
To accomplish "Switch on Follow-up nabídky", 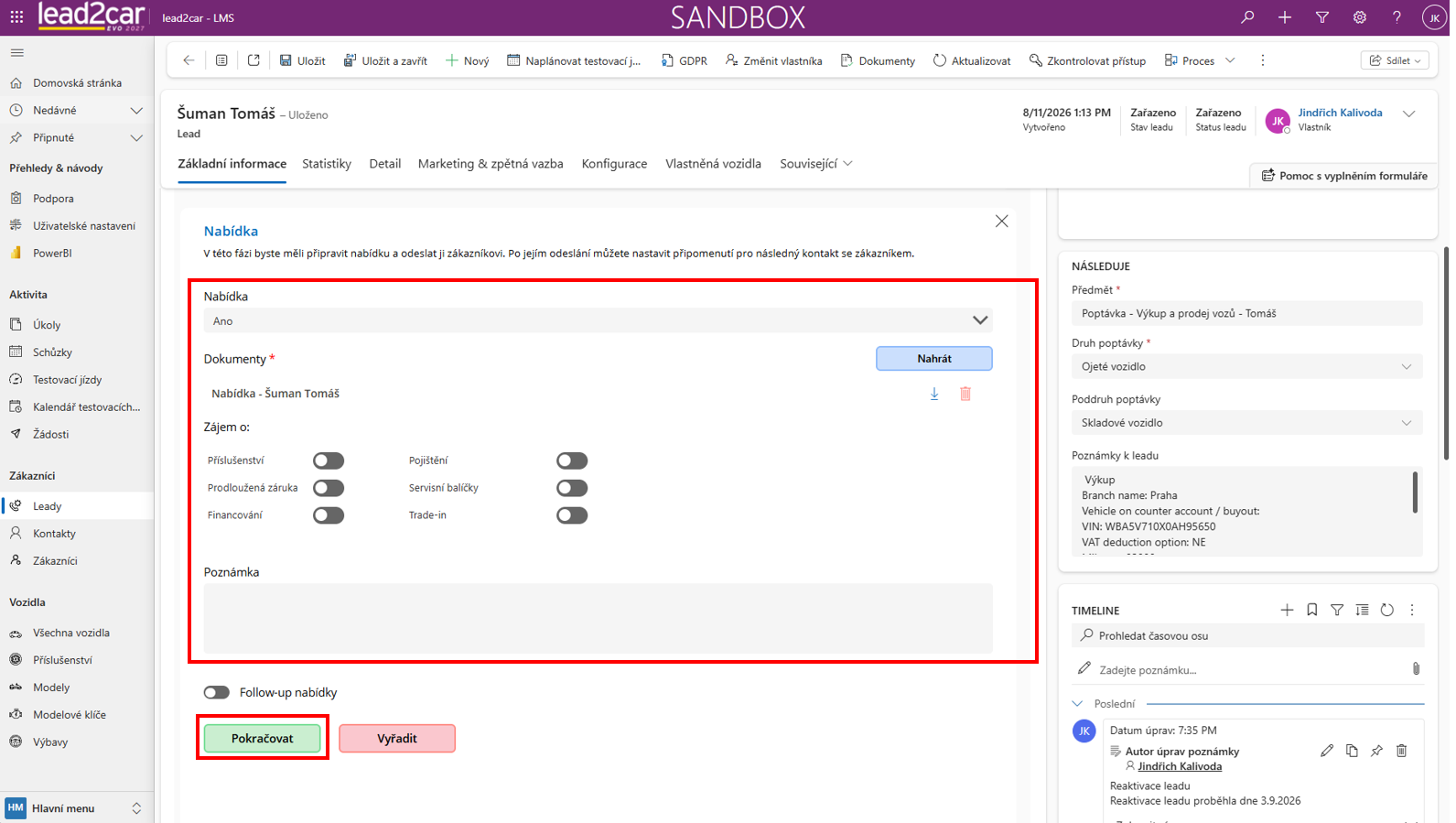I will pos(217,692).
